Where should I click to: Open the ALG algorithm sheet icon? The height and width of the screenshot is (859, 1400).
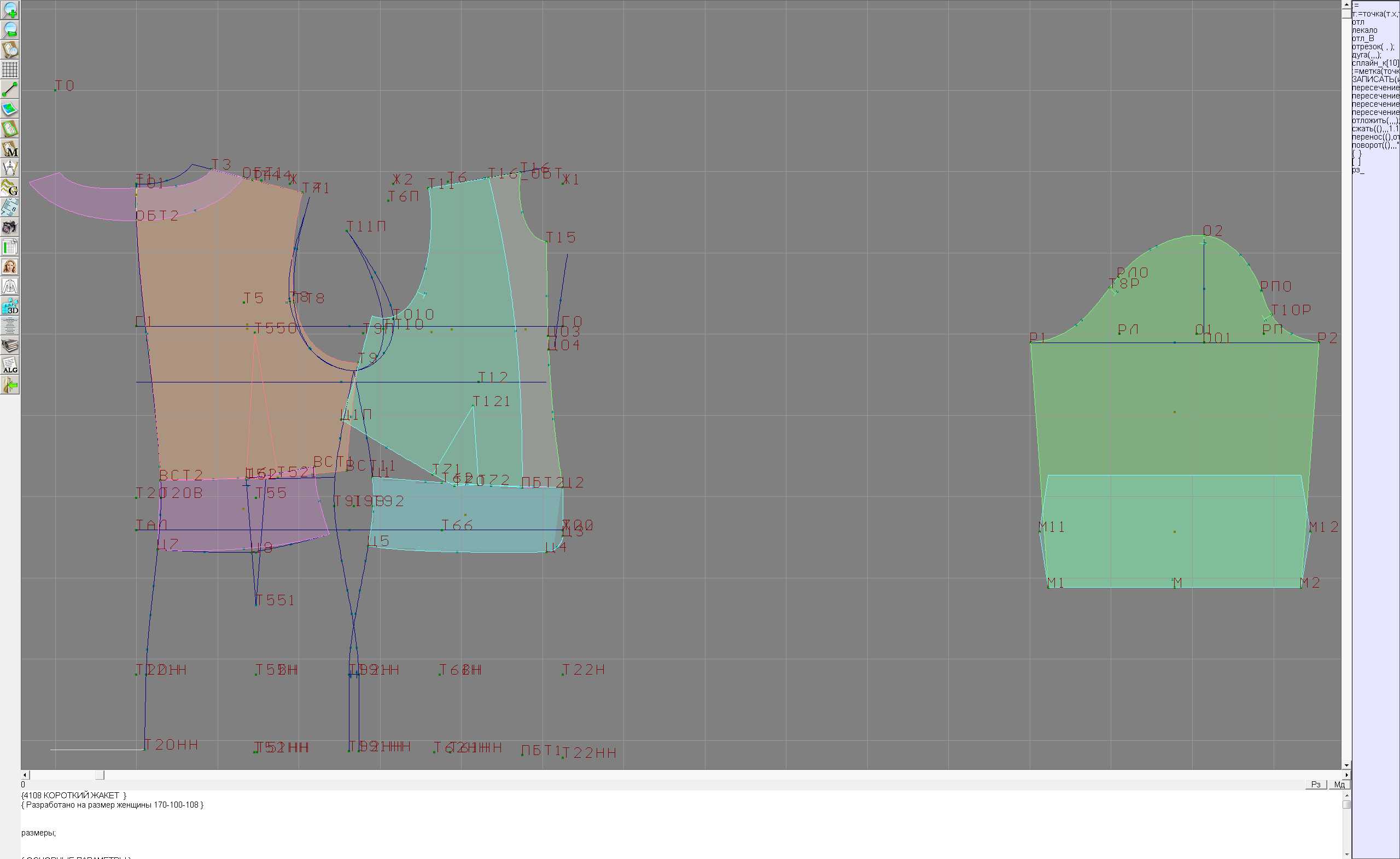tap(10, 365)
